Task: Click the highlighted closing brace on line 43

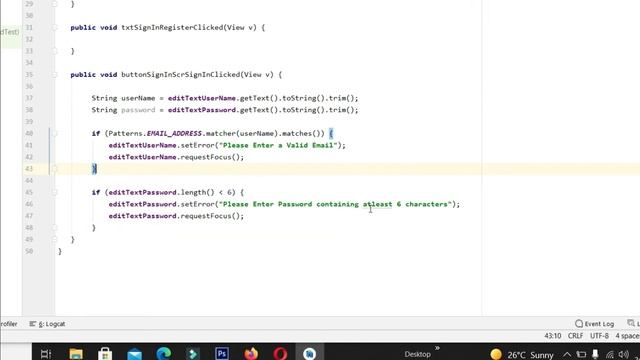Action: [x=94, y=169]
